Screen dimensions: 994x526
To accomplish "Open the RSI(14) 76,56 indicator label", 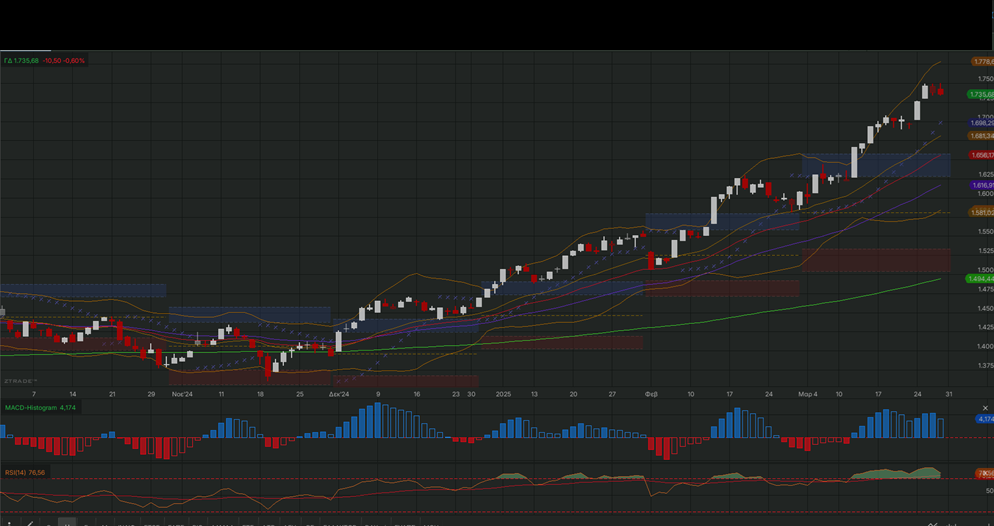I will [x=25, y=473].
